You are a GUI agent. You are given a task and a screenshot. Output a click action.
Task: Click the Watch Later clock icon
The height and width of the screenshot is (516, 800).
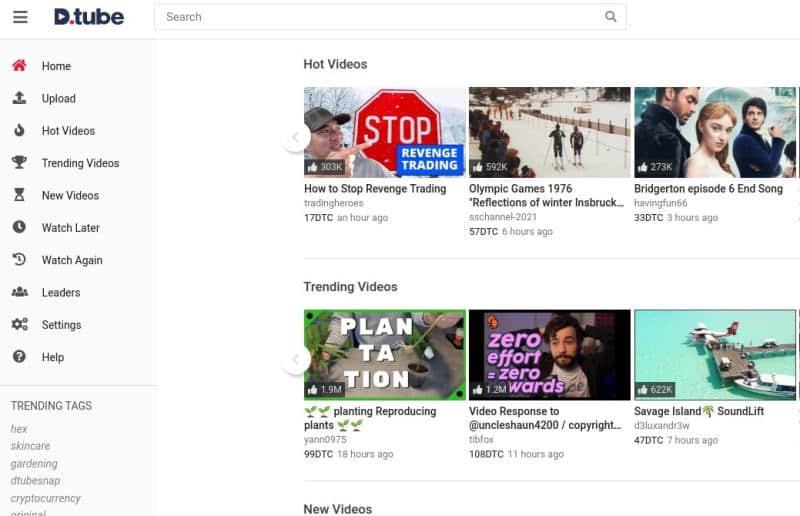[x=19, y=228]
